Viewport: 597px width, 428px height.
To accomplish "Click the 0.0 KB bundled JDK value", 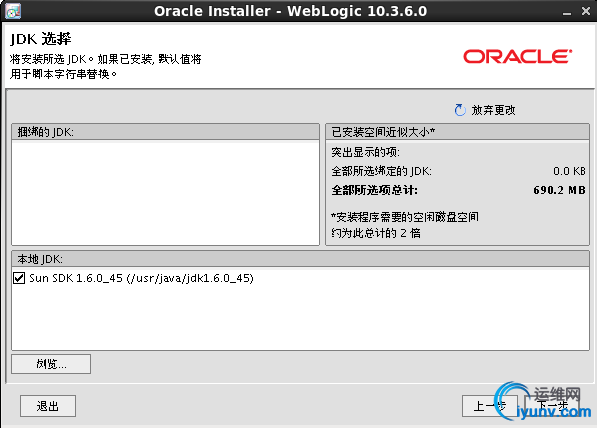I will [x=569, y=171].
